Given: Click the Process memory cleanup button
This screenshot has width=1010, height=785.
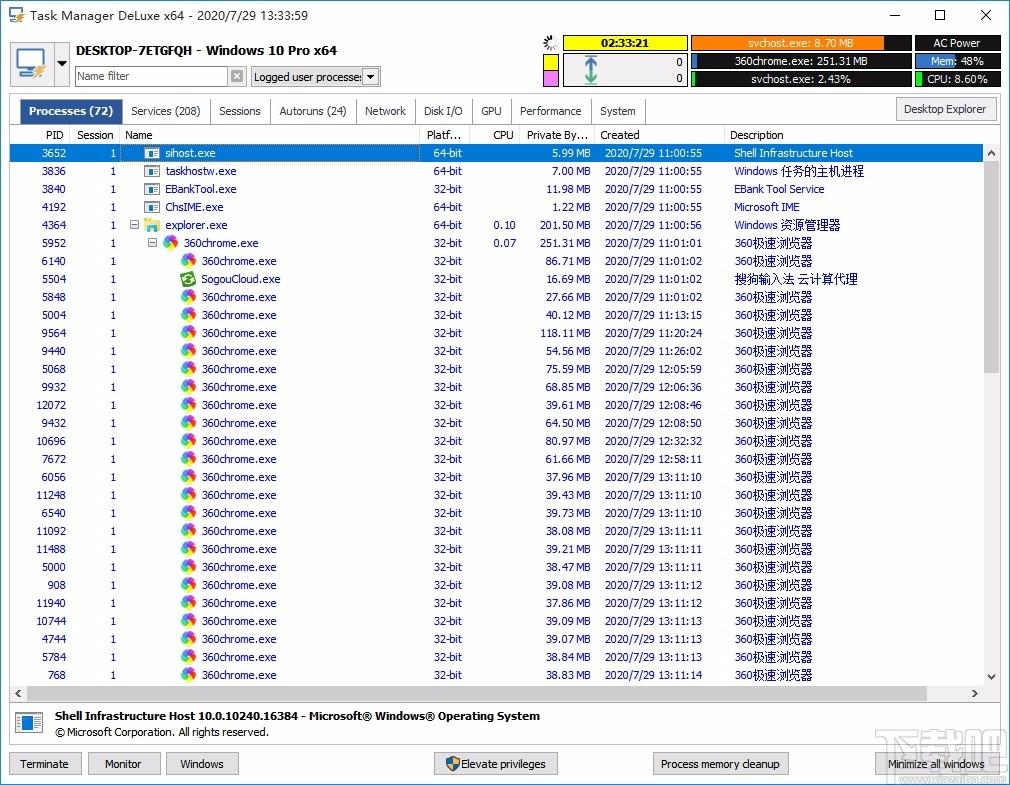Looking at the screenshot, I should point(720,764).
